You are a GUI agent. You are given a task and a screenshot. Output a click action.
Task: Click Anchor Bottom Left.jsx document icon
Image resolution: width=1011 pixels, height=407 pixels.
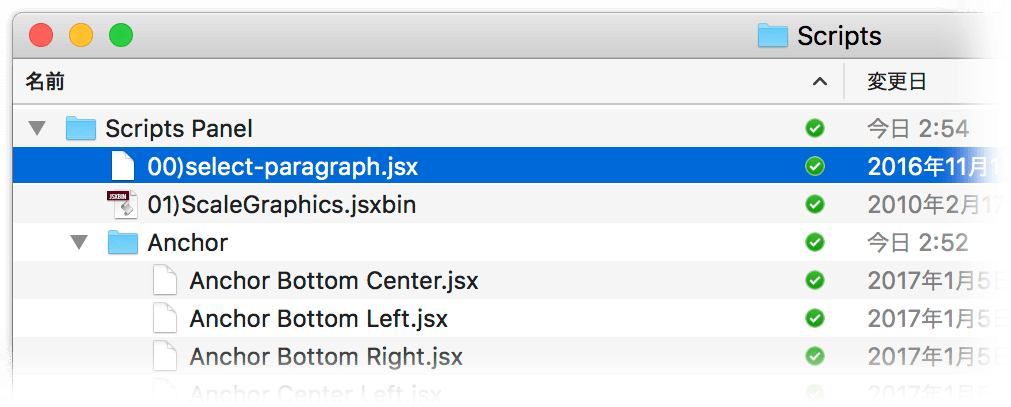(164, 319)
